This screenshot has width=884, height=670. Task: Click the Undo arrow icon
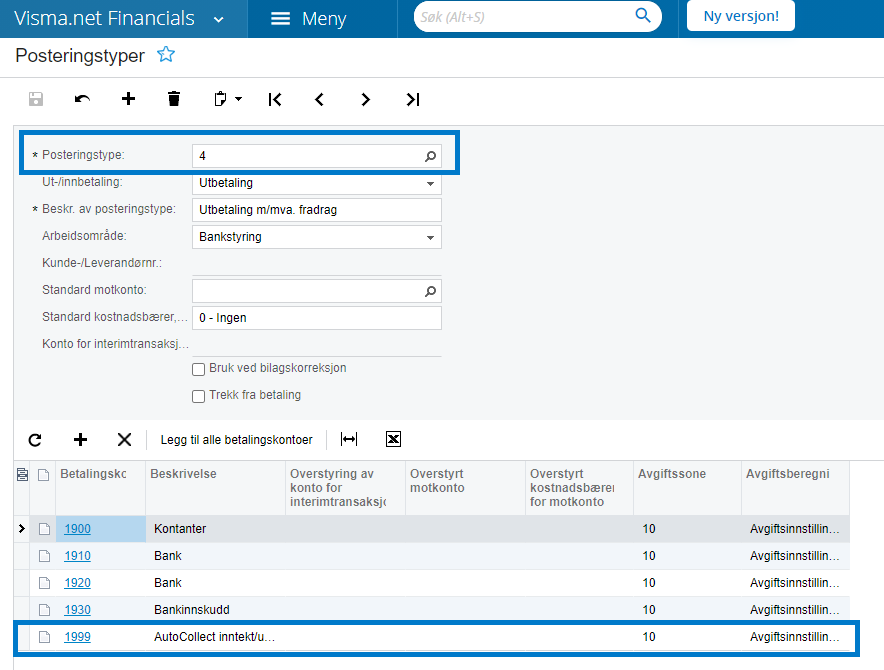click(x=82, y=99)
